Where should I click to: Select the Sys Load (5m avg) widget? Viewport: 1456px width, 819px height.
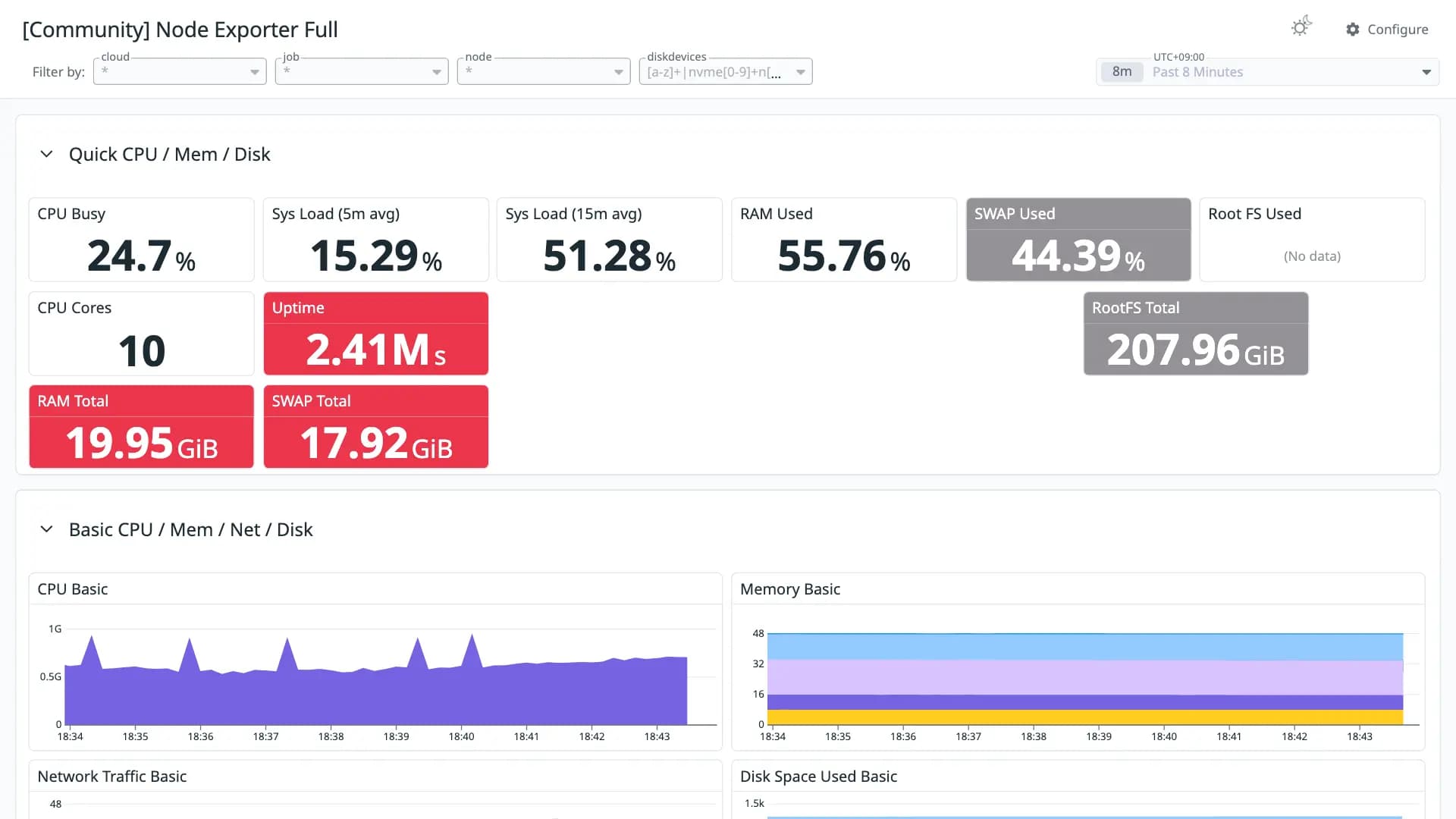(375, 240)
